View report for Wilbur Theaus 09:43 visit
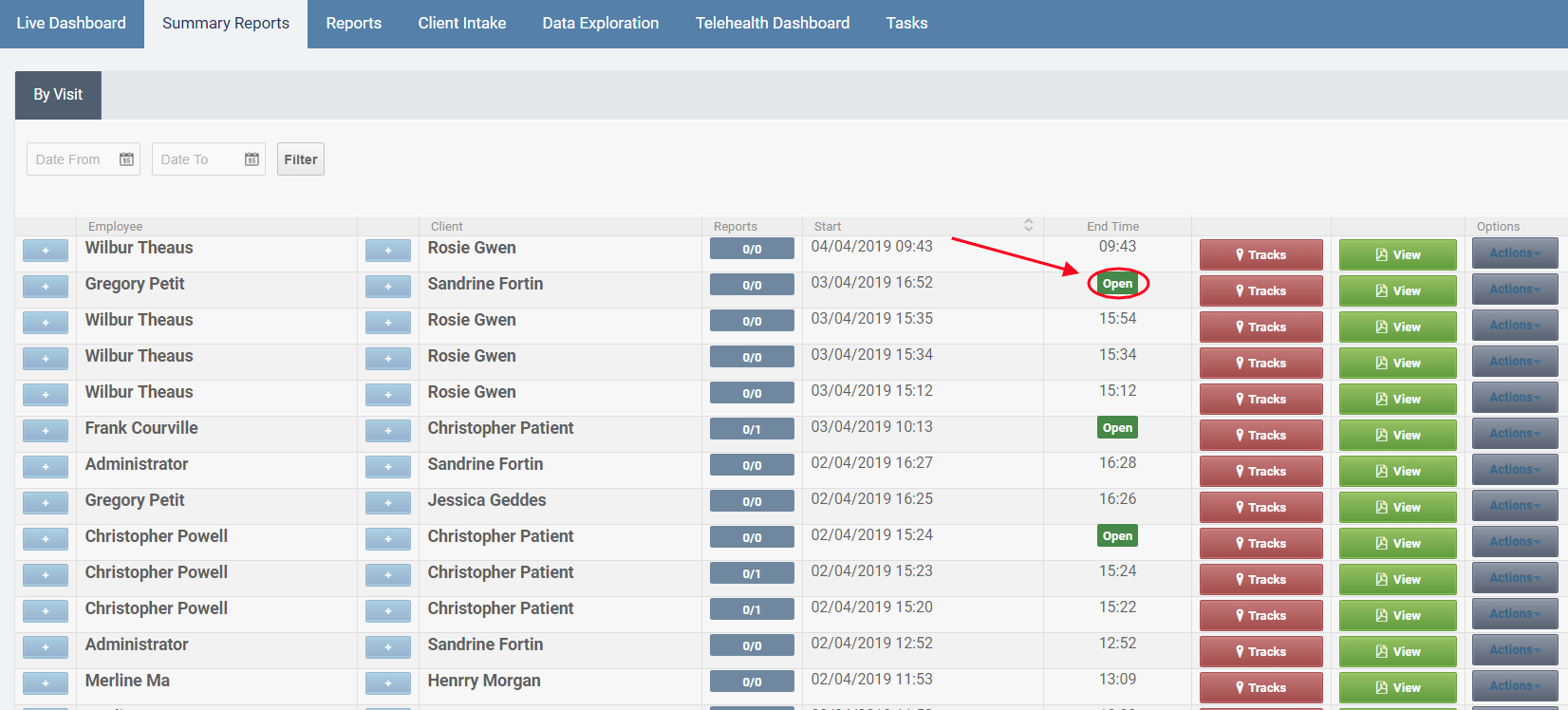Viewport: 1568px width, 710px height. pos(1397,254)
